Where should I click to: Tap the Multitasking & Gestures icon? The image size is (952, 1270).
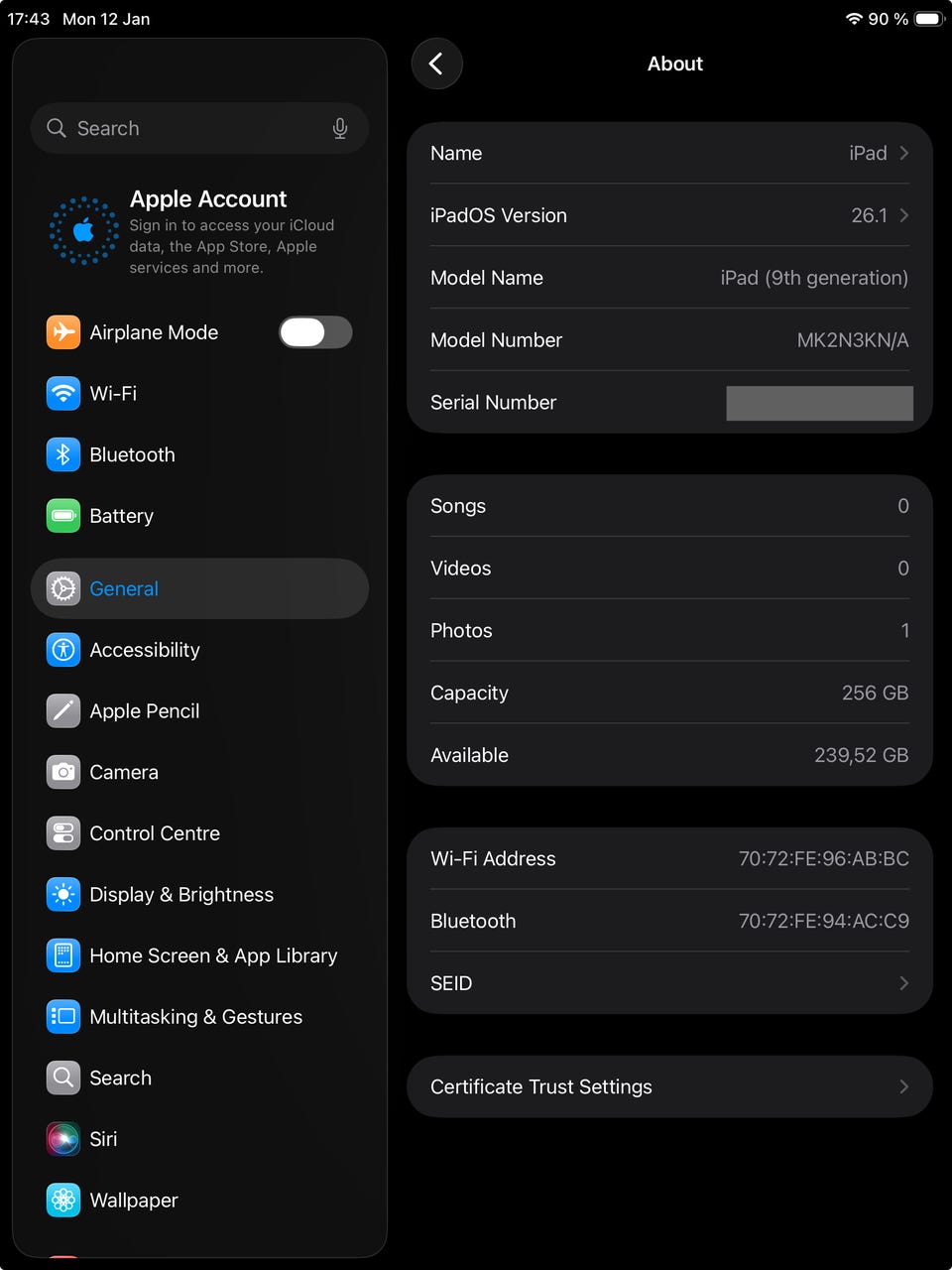63,1017
